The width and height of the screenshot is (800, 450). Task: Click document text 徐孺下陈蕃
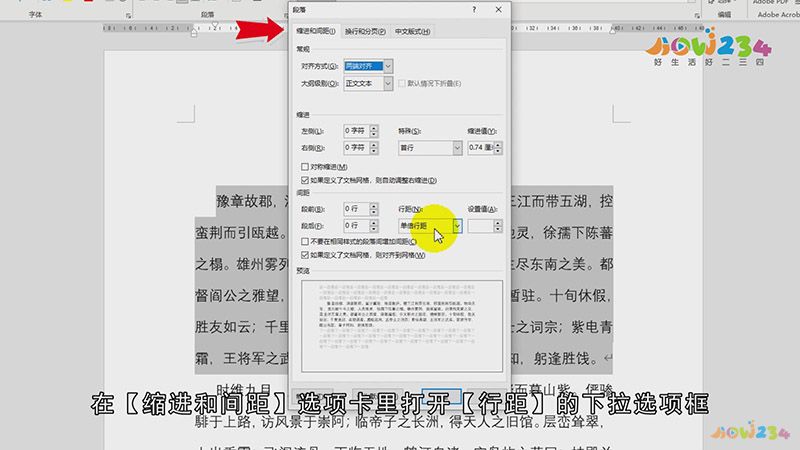578,233
